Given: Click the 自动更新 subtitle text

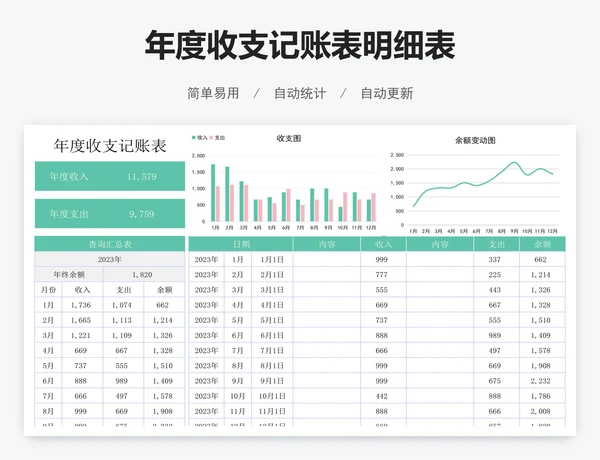Looking at the screenshot, I should 387,93.
